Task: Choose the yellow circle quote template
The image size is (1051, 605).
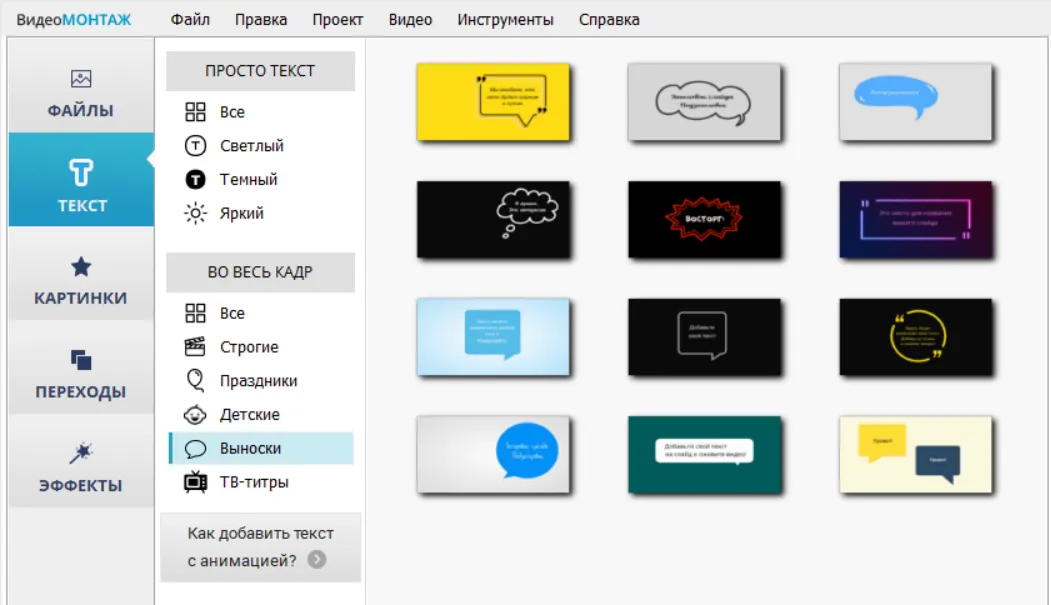Action: [916, 337]
